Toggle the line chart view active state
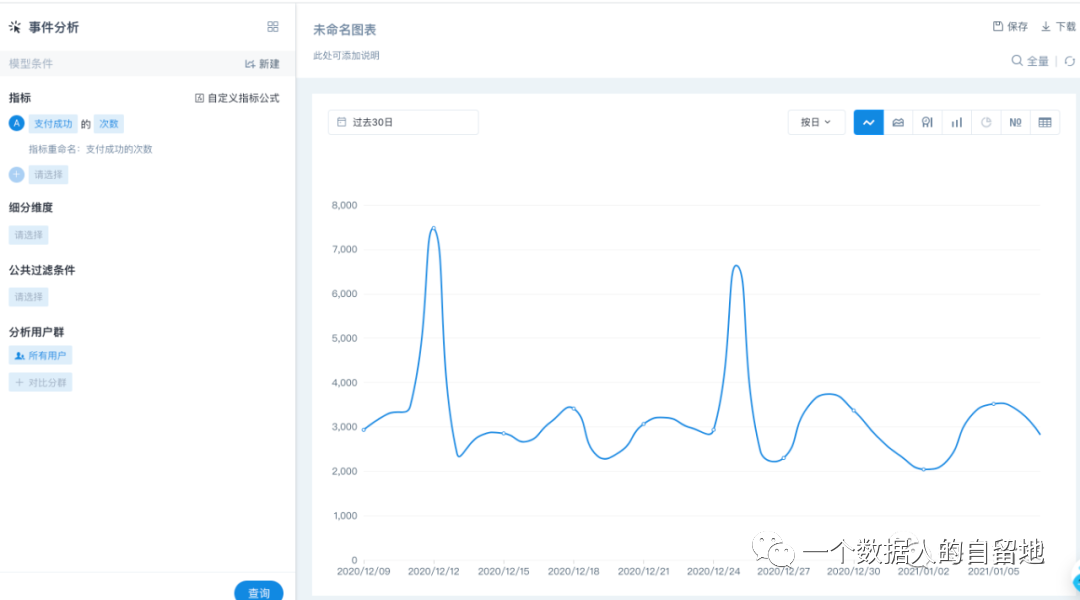1080x600 pixels. tap(869, 122)
